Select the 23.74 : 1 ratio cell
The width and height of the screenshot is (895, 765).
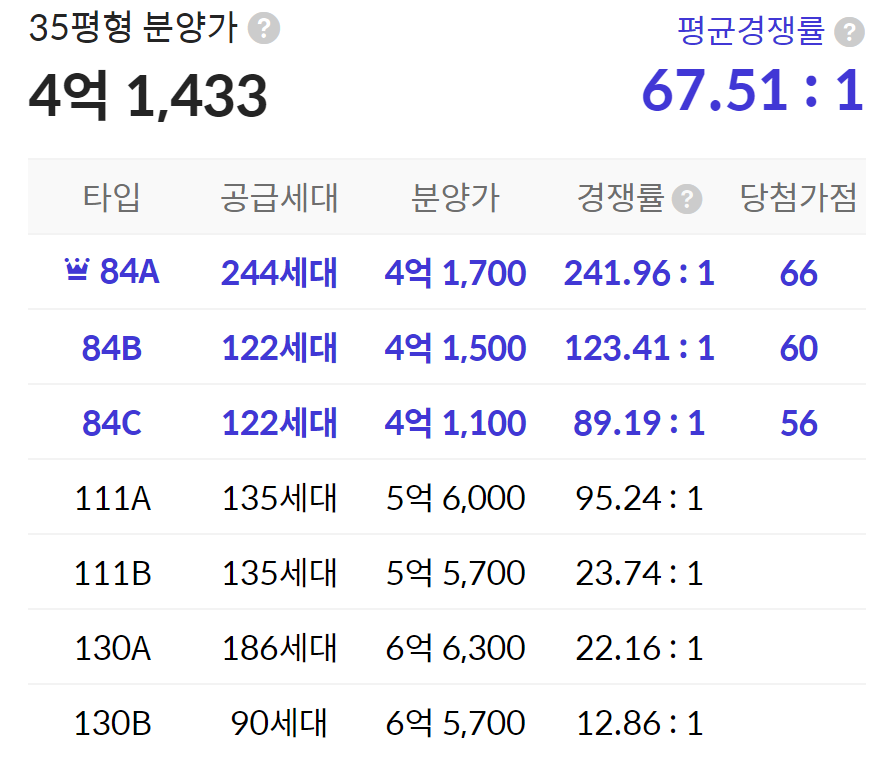(639, 573)
